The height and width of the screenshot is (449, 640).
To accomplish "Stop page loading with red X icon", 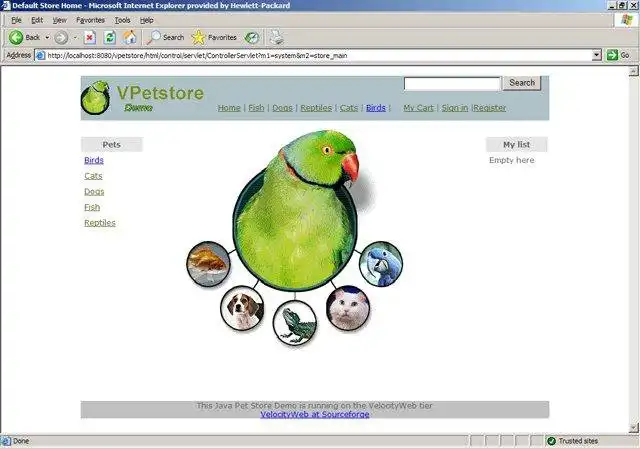I will 89,38.
